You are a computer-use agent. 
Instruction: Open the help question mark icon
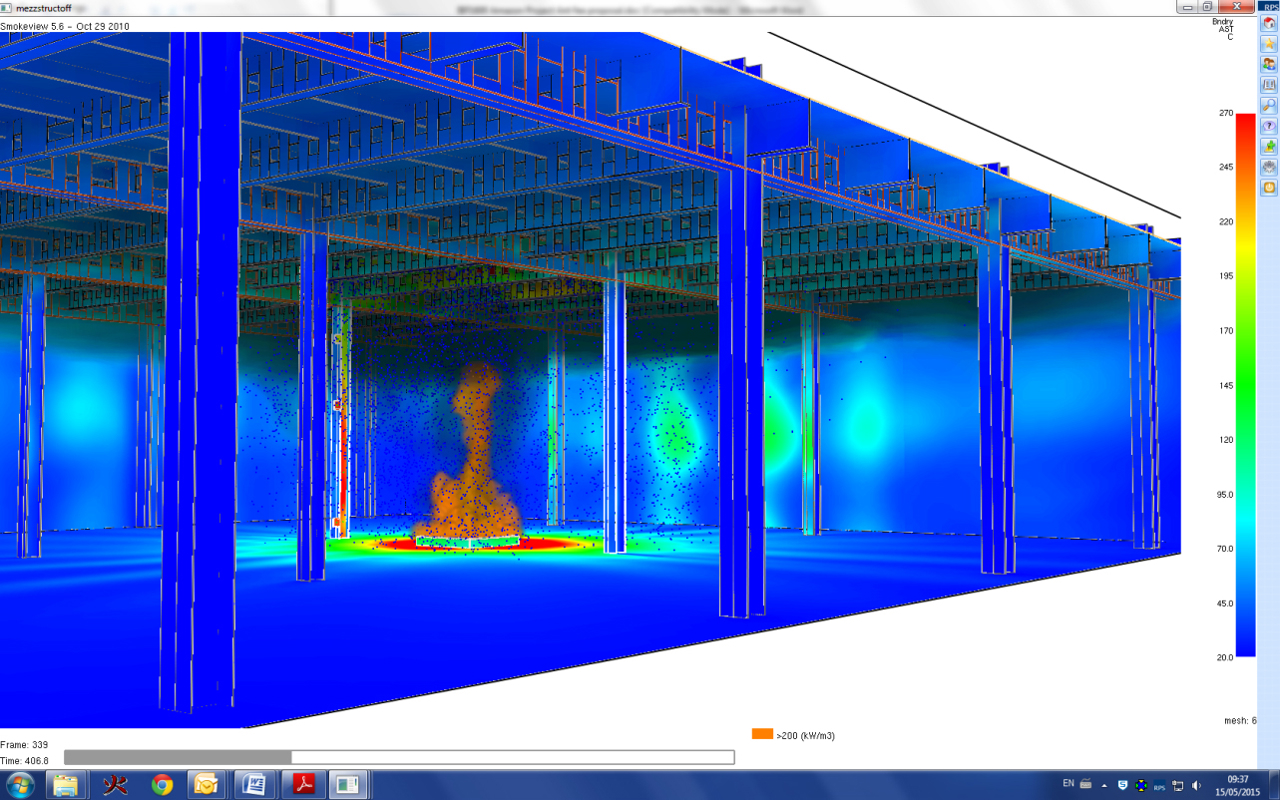click(x=1269, y=126)
